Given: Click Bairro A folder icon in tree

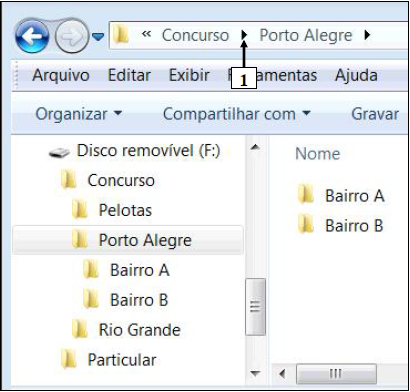Looking at the screenshot, I should coord(91,270).
